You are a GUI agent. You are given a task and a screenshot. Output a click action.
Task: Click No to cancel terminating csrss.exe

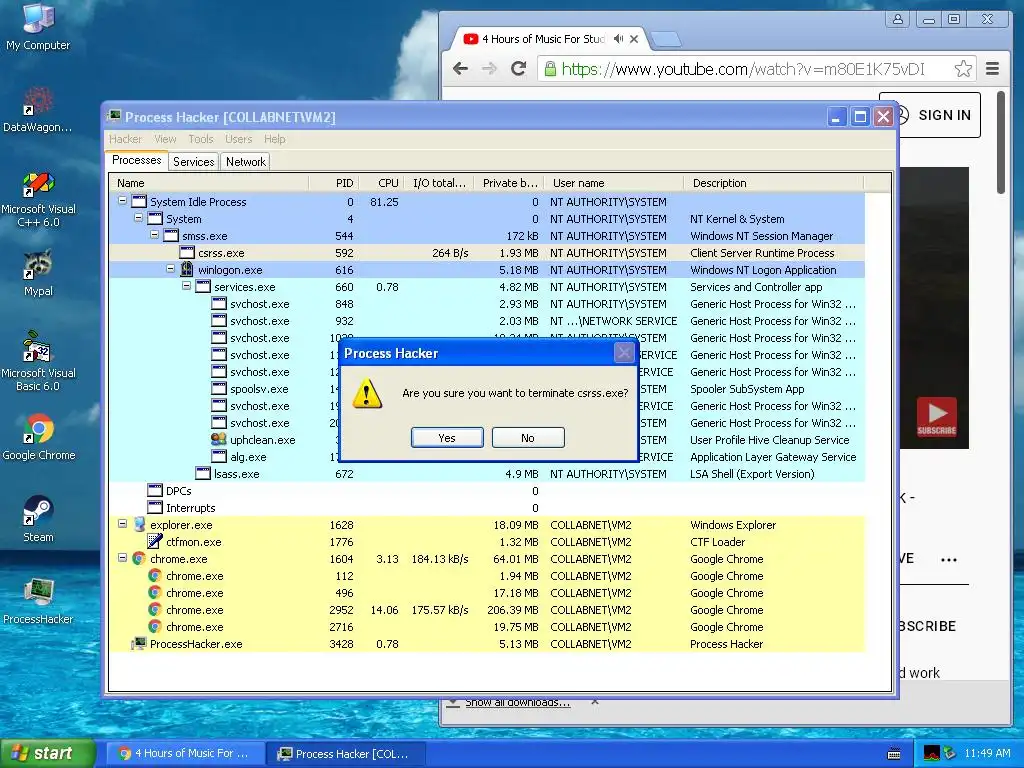528,438
